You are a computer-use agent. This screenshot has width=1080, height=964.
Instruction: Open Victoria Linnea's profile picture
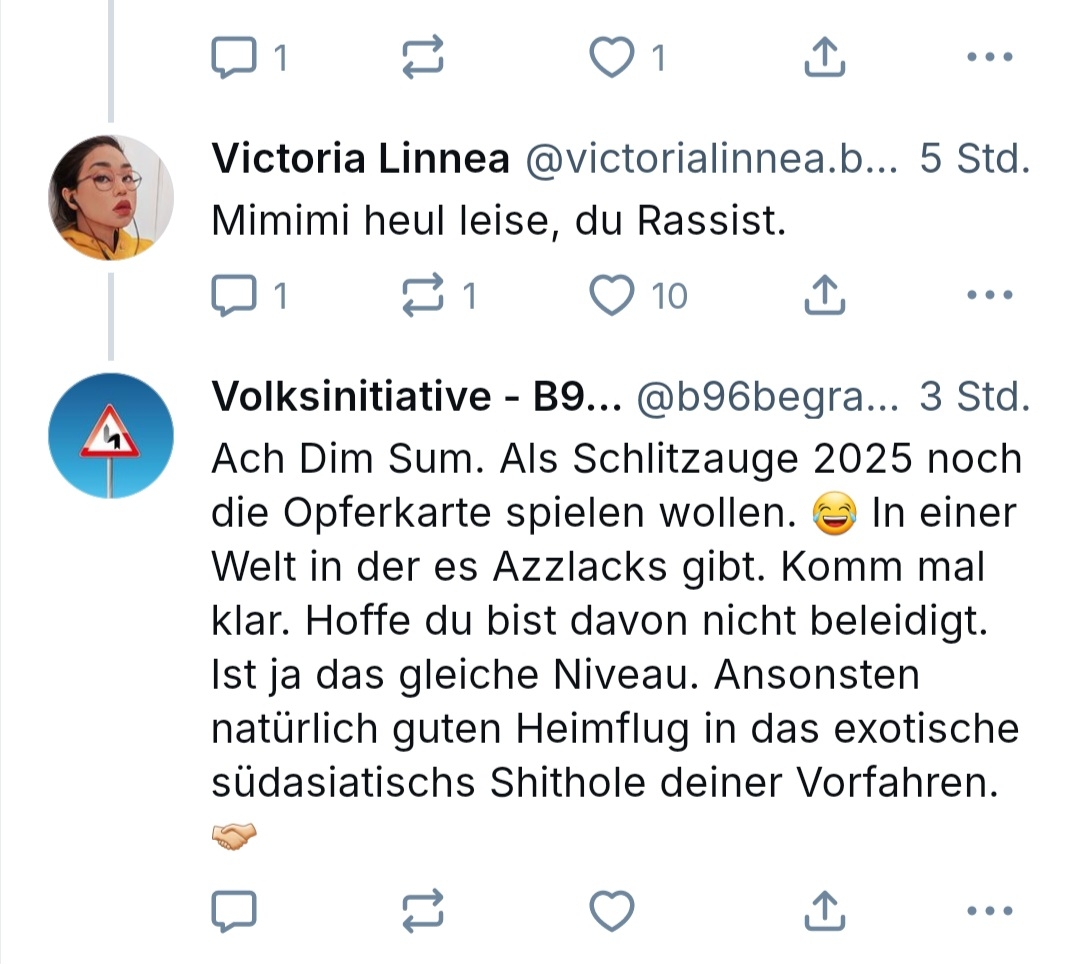coord(111,197)
